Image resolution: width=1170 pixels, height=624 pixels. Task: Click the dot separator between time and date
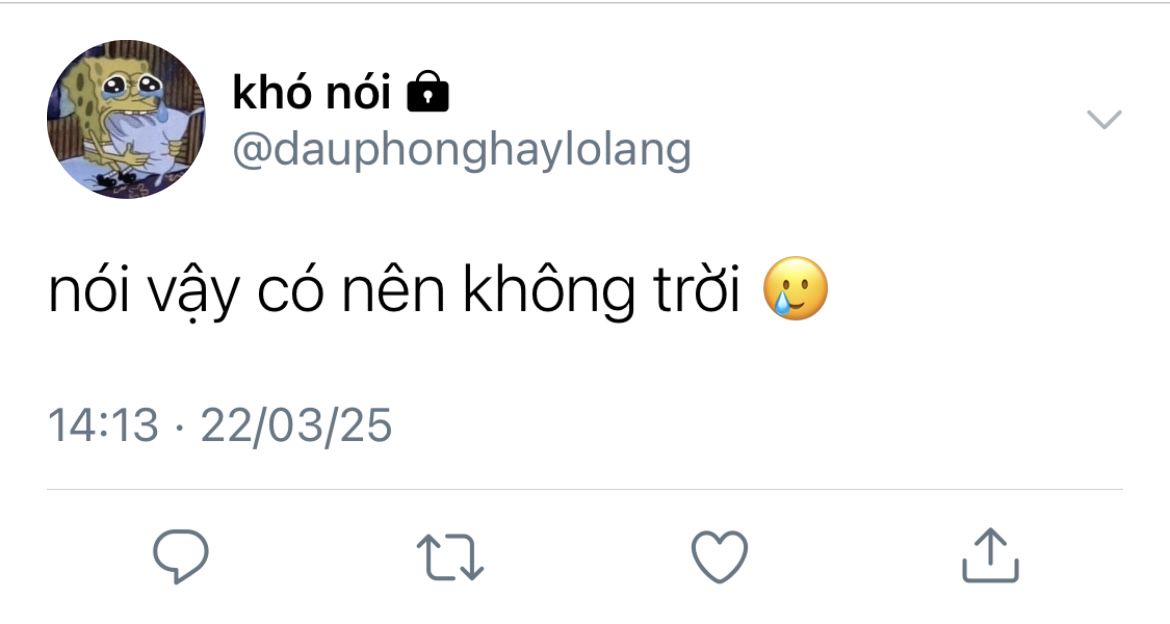180,428
